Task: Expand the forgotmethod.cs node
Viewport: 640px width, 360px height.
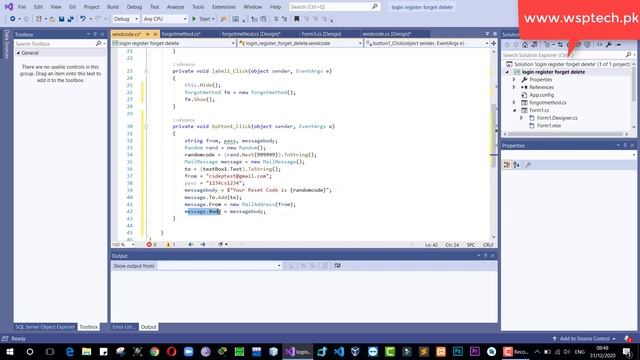Action: tap(514, 102)
